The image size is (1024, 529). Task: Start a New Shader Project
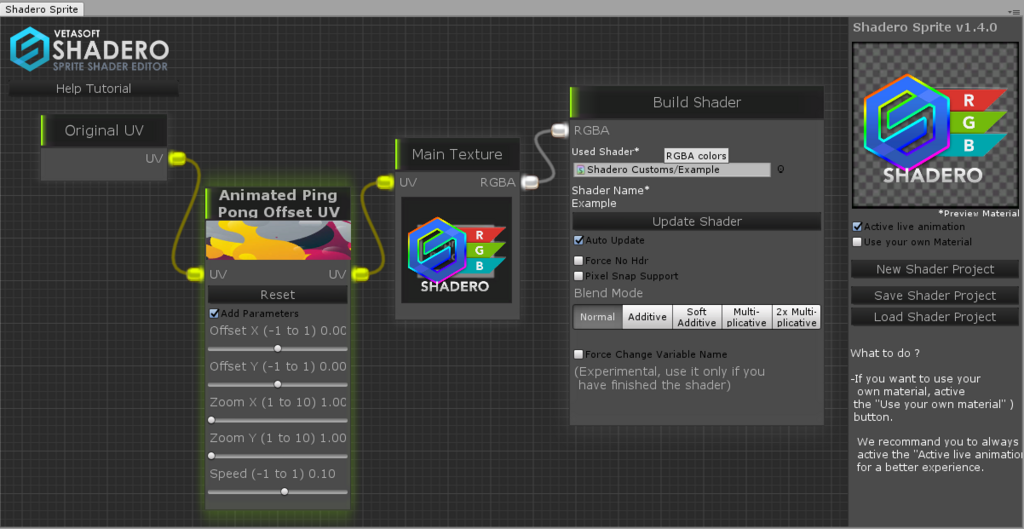[935, 269]
